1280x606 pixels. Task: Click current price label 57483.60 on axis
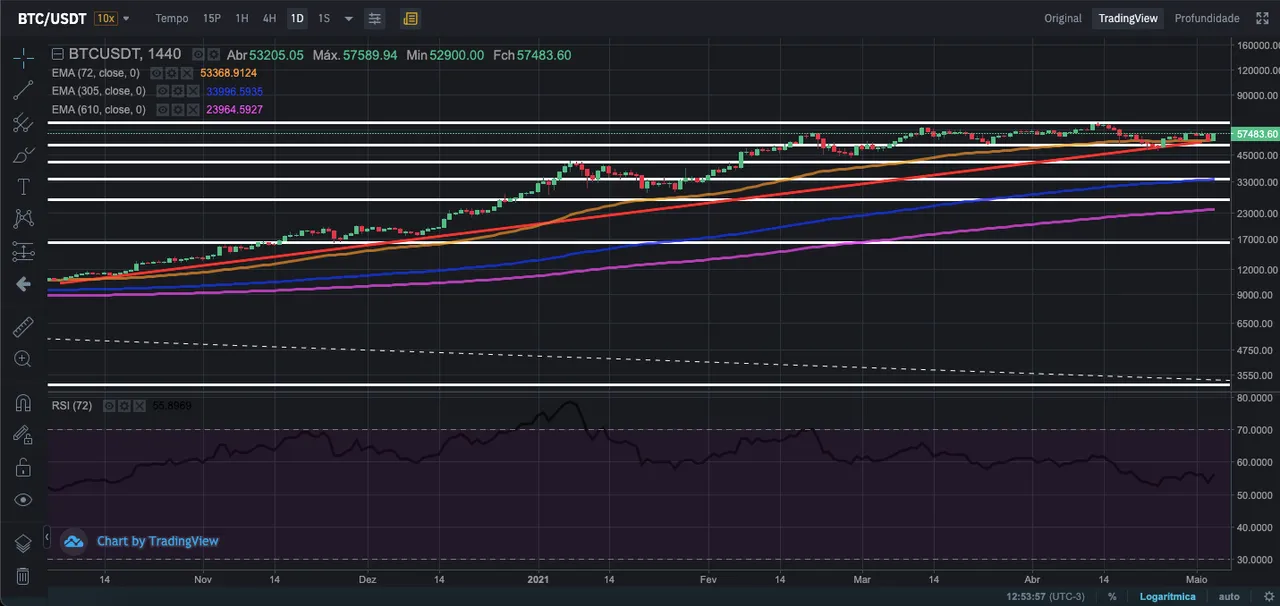point(1255,134)
